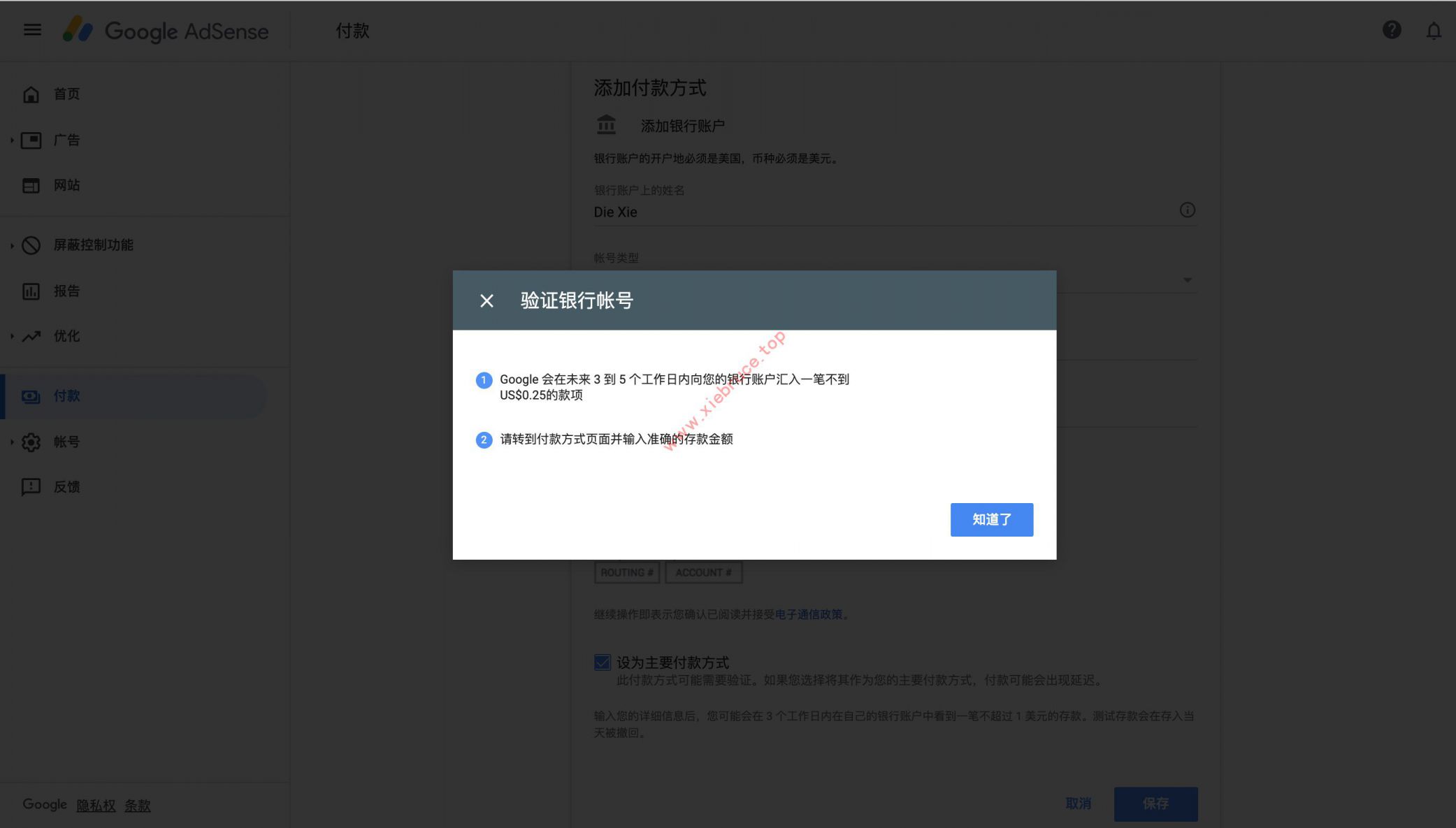Open the 条款 footer link
The image size is (1456, 828).
(138, 806)
